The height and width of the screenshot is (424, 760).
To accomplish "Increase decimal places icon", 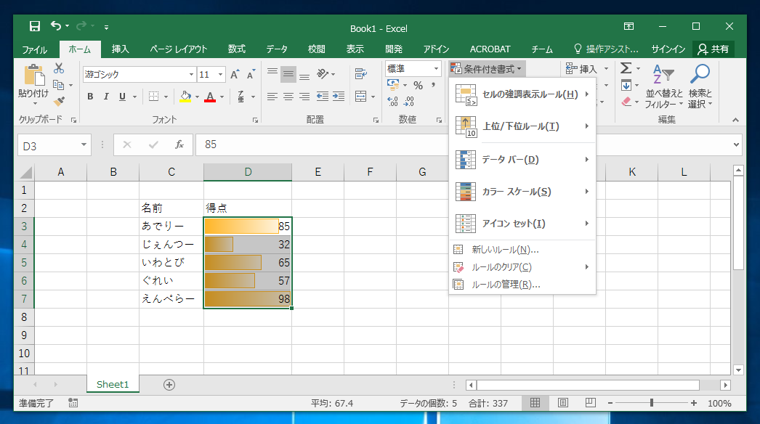I will (393, 101).
